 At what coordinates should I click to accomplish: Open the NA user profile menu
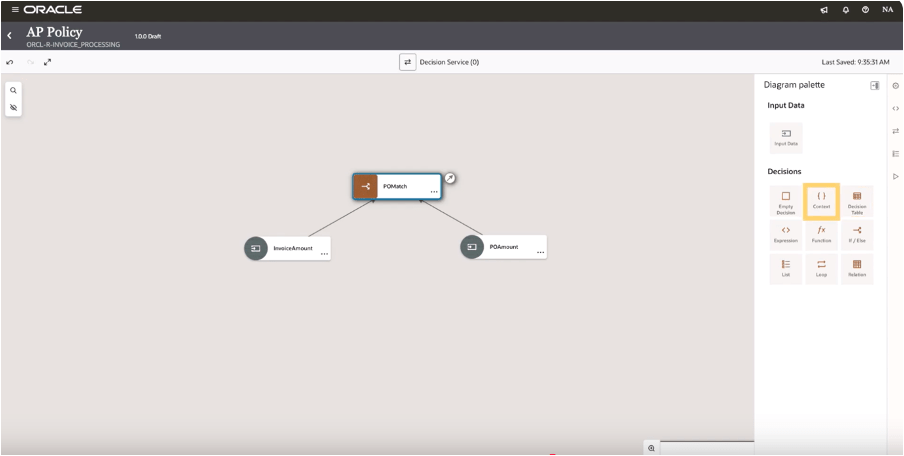click(887, 10)
